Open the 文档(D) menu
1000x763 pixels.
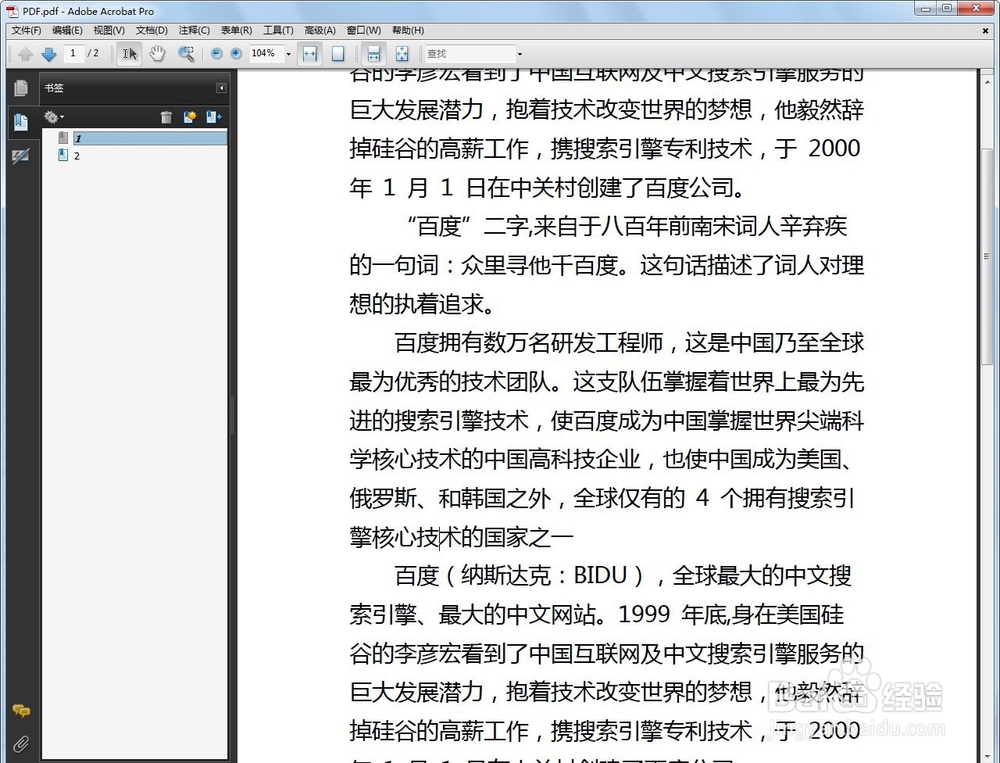tap(152, 31)
